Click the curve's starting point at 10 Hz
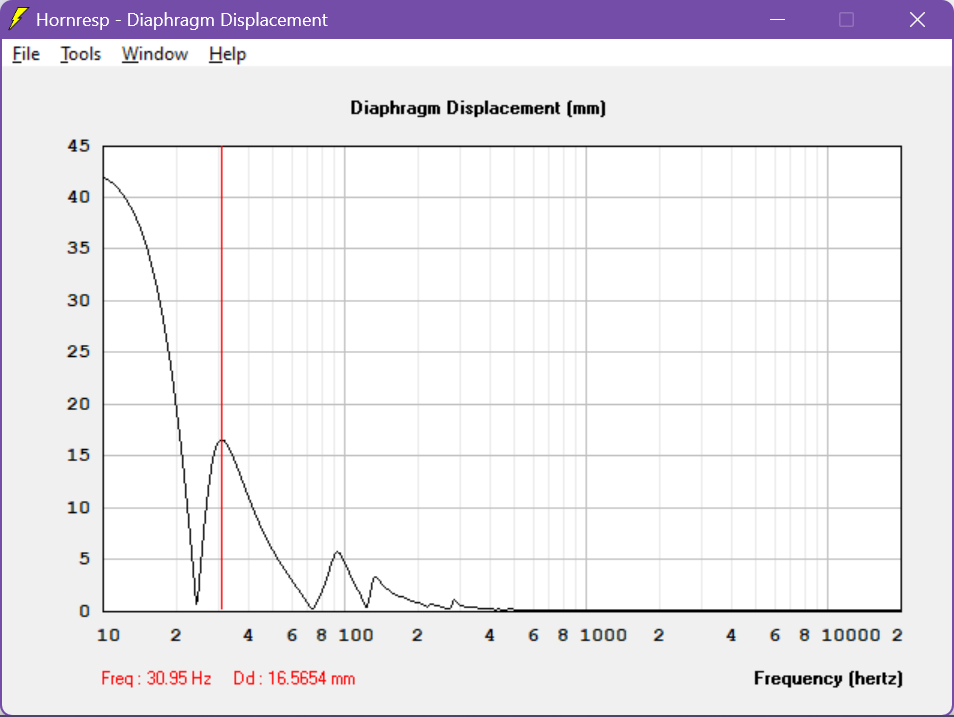 (105, 178)
